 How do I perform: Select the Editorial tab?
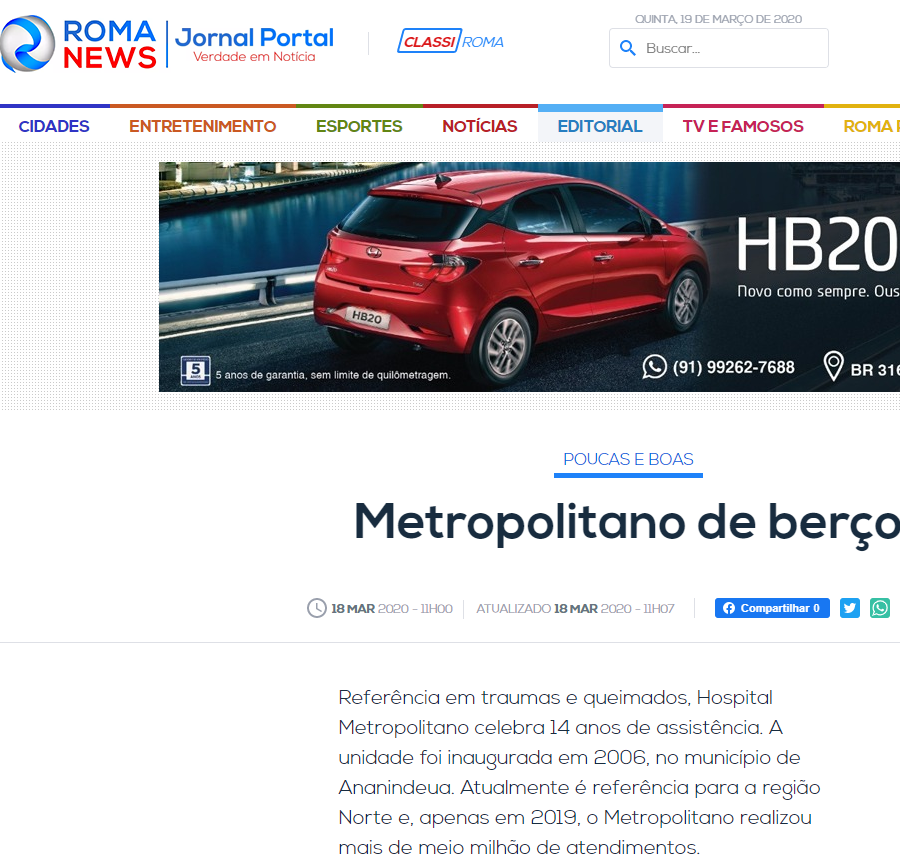(600, 126)
